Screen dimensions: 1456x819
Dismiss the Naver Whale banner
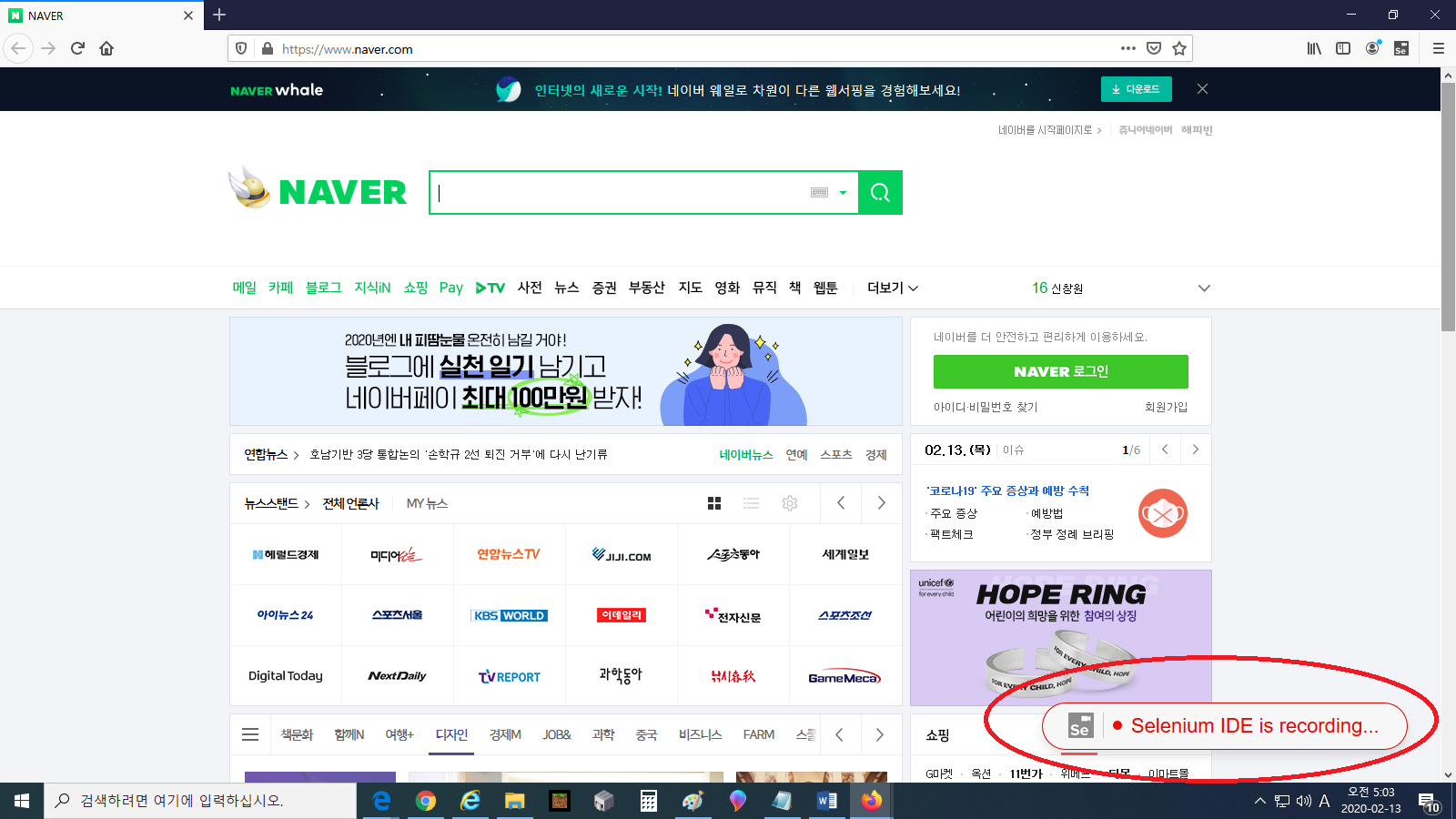click(1202, 88)
